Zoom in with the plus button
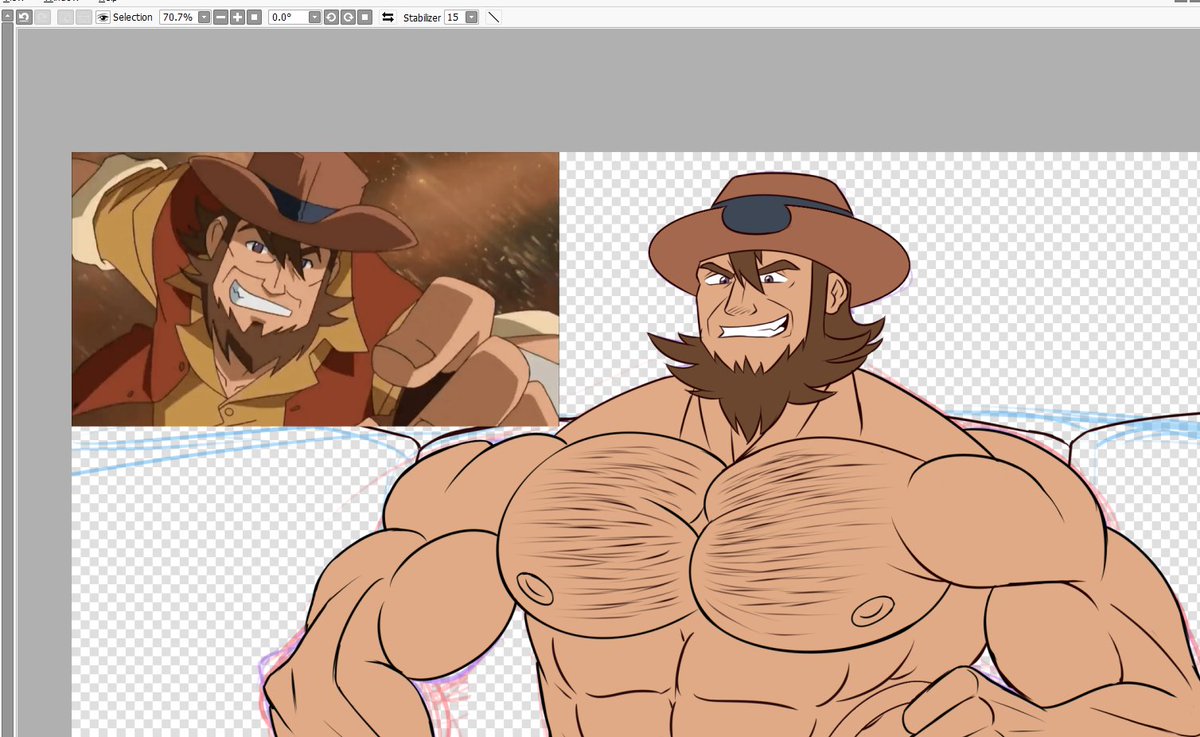This screenshot has width=1200, height=737. tap(237, 17)
